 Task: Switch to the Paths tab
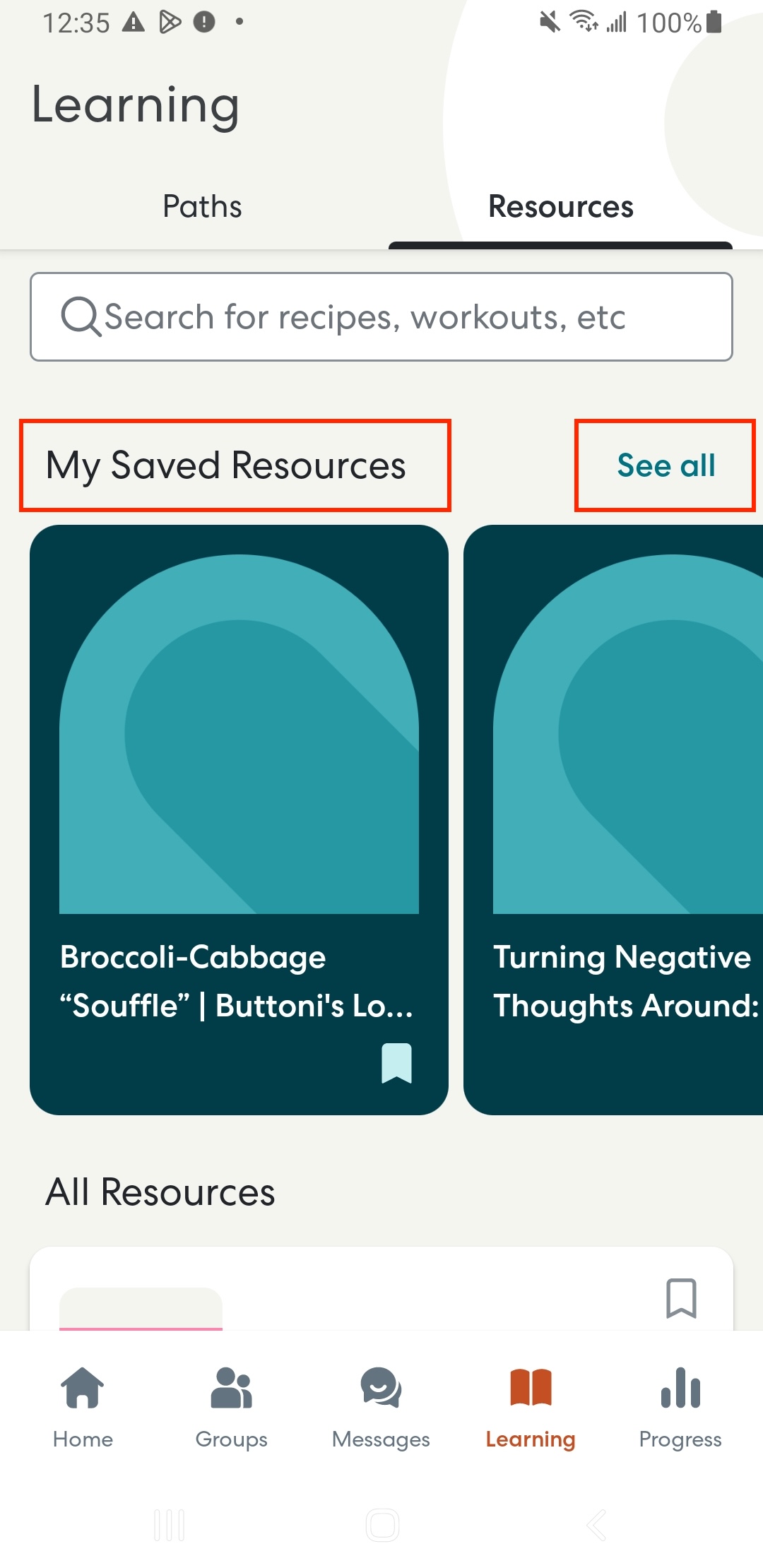202,206
